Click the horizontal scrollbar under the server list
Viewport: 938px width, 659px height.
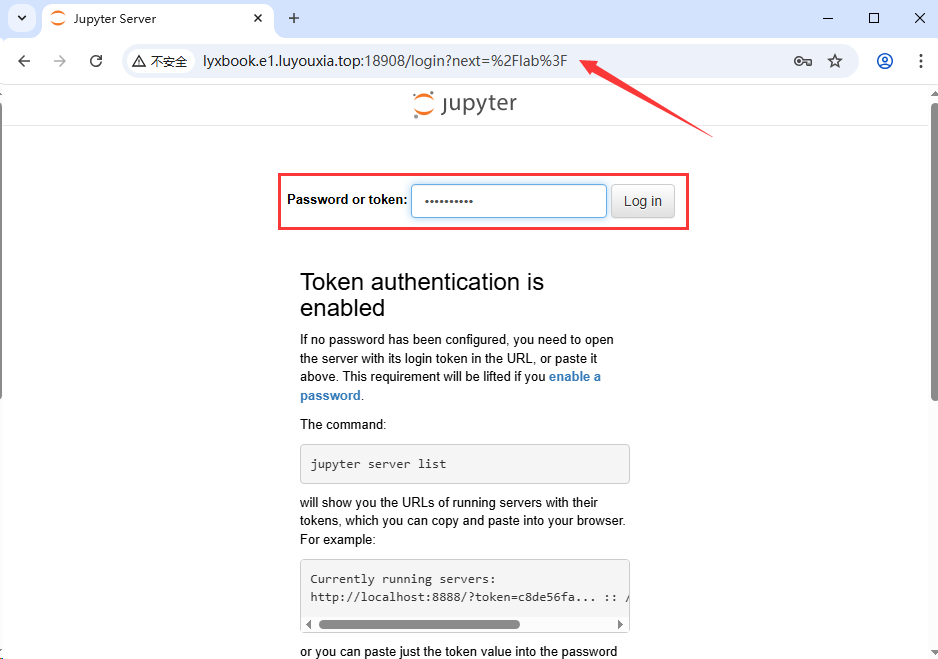pyautogui.click(x=419, y=624)
